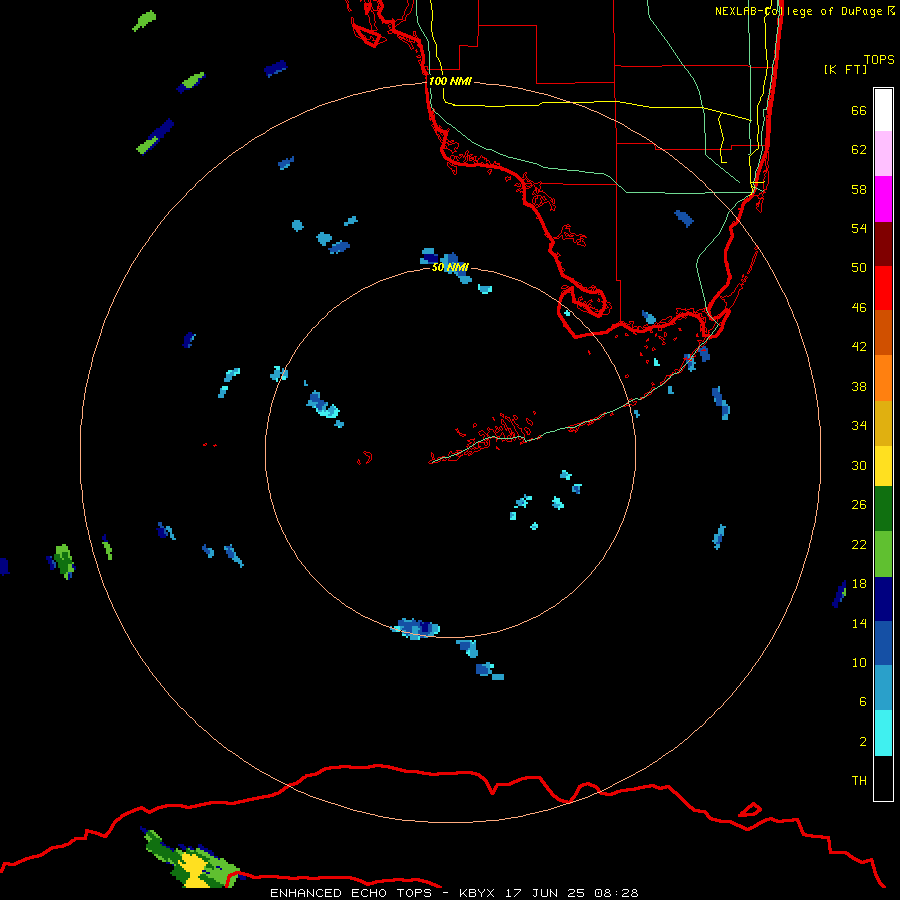The image size is (900, 900).
Task: Pick the yellow legend swatch
Action: pos(883,466)
